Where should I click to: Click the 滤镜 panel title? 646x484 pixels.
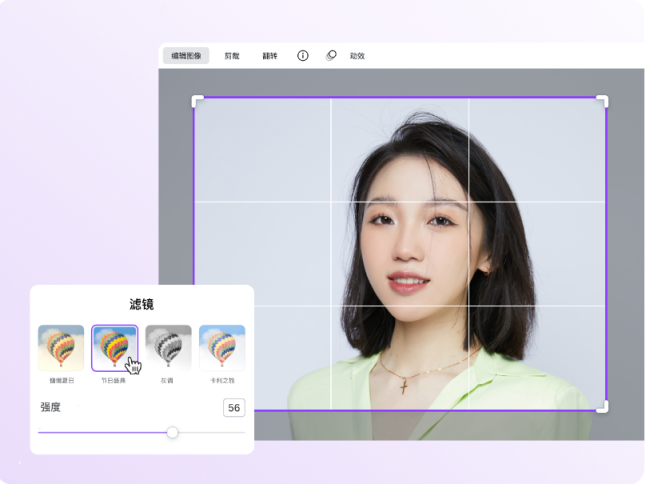141,304
